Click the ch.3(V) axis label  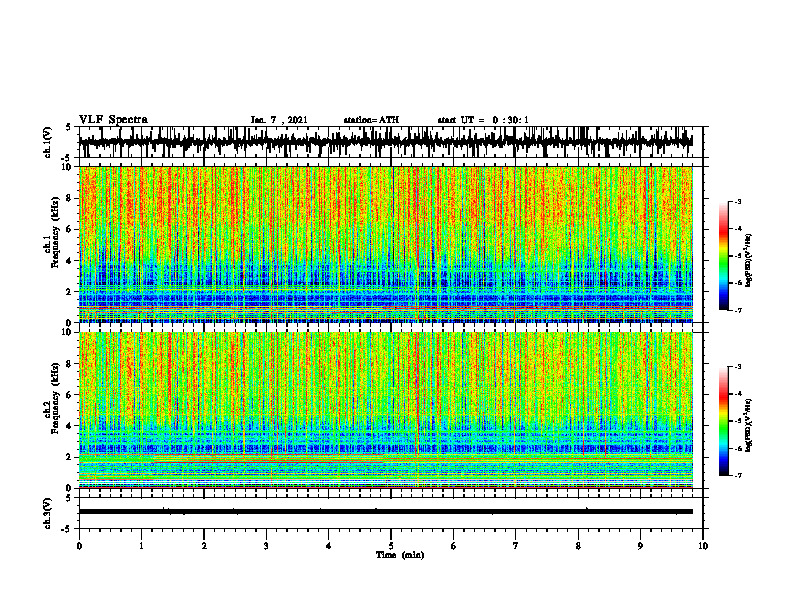tap(47, 513)
